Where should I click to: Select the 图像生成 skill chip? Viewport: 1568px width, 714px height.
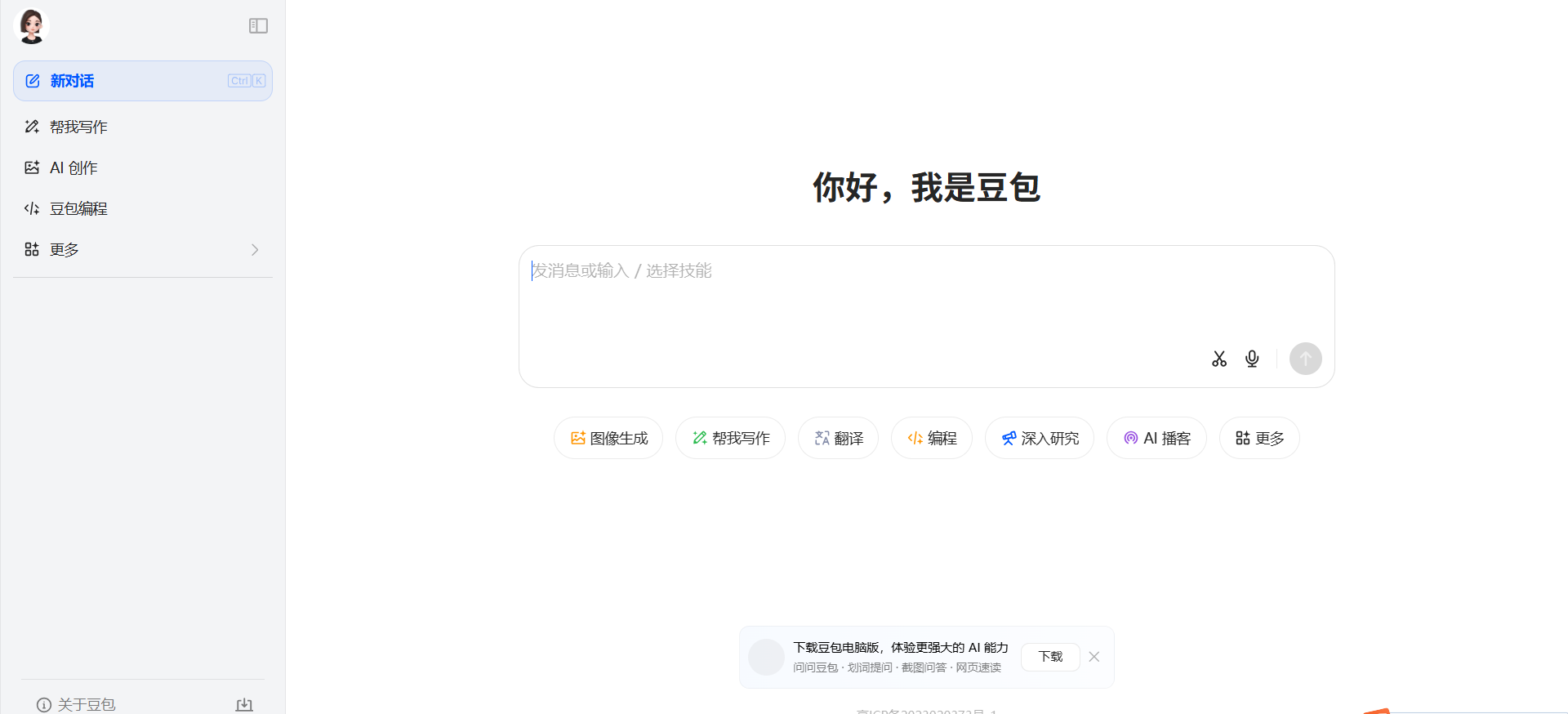point(608,439)
